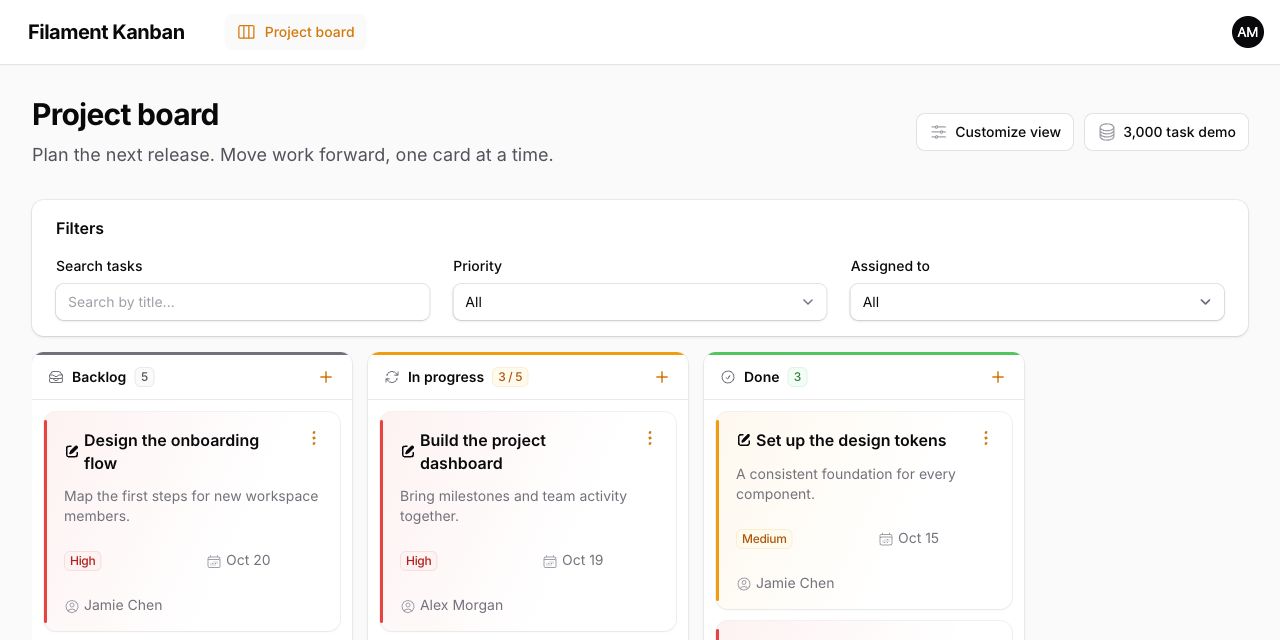The height and width of the screenshot is (640, 1280).
Task: Go to Project board navigation item
Action: pos(296,32)
